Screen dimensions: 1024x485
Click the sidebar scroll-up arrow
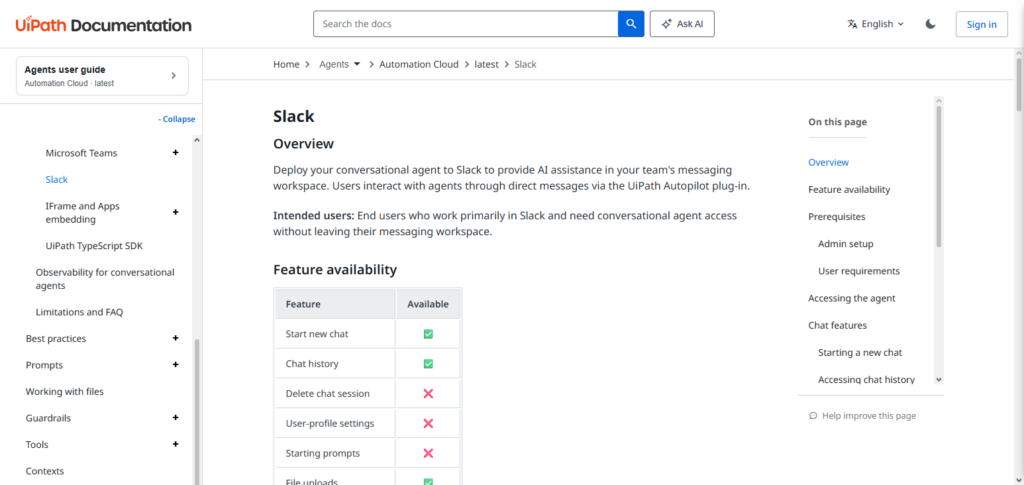(x=197, y=140)
